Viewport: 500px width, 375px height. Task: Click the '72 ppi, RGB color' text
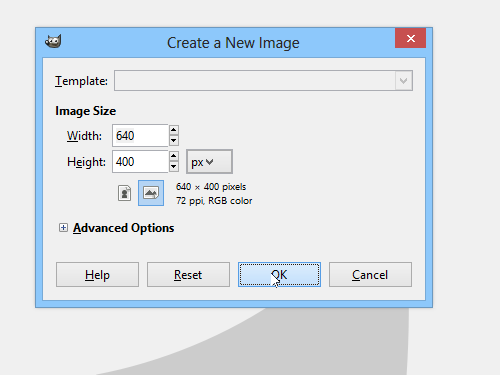(214, 201)
